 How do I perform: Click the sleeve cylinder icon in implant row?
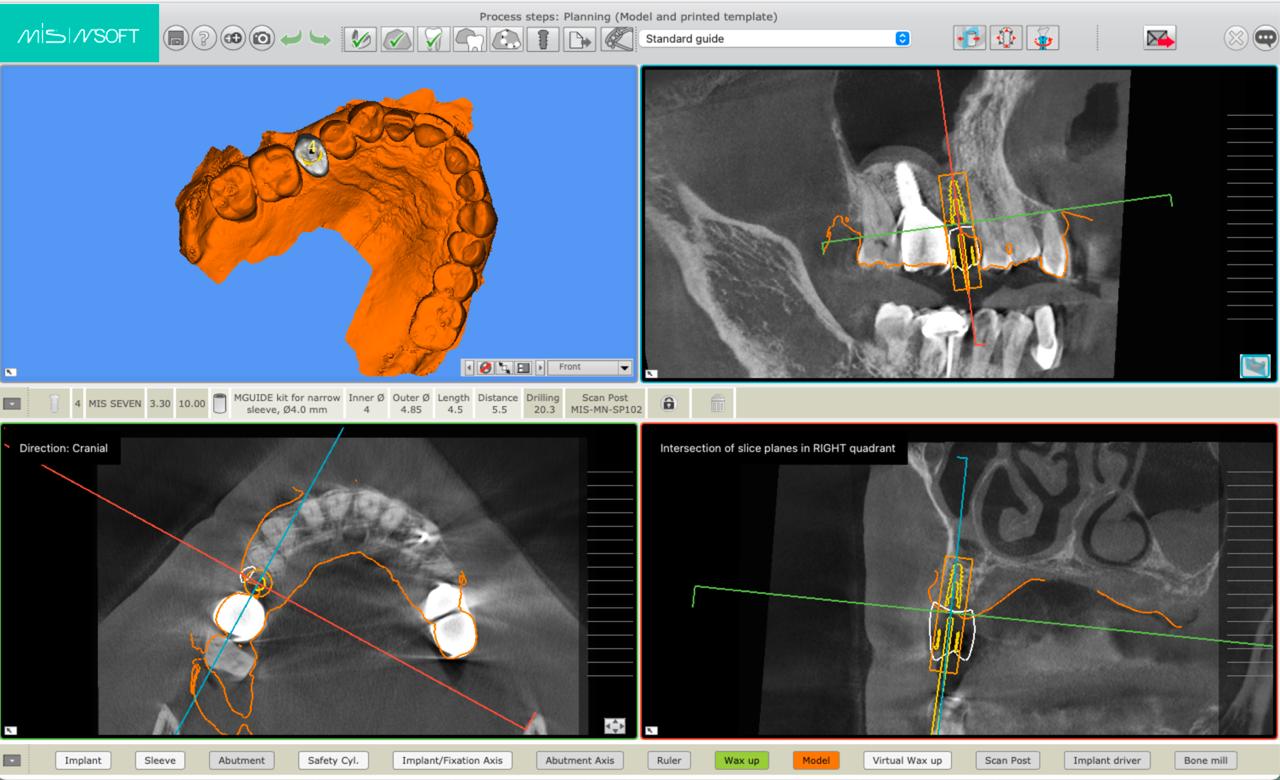pyautogui.click(x=219, y=404)
